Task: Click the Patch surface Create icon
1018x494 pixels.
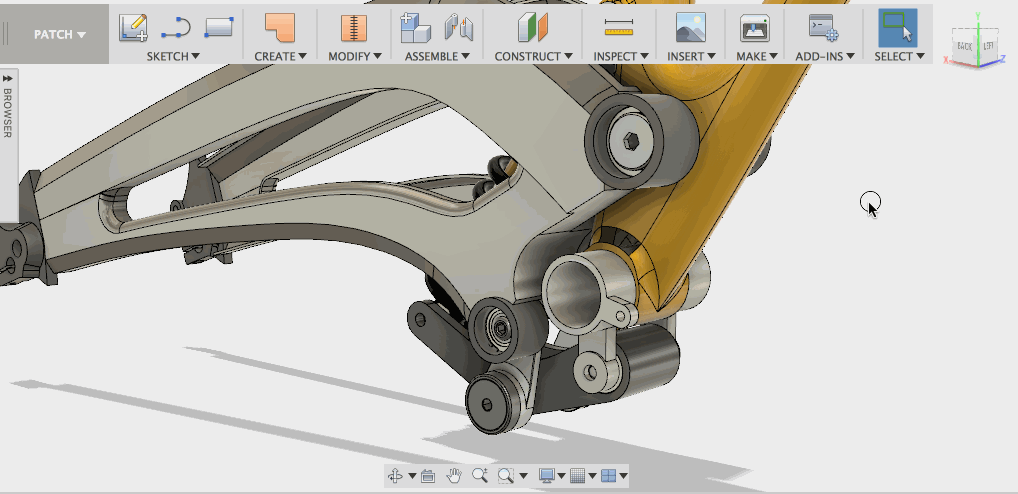Action: coord(280,27)
